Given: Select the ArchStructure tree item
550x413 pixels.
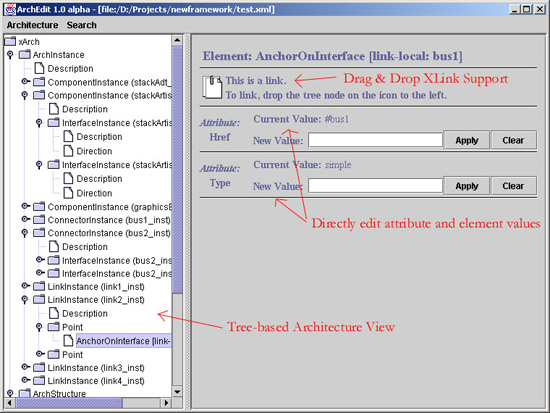Looking at the screenshot, I should pyautogui.click(x=59, y=393).
